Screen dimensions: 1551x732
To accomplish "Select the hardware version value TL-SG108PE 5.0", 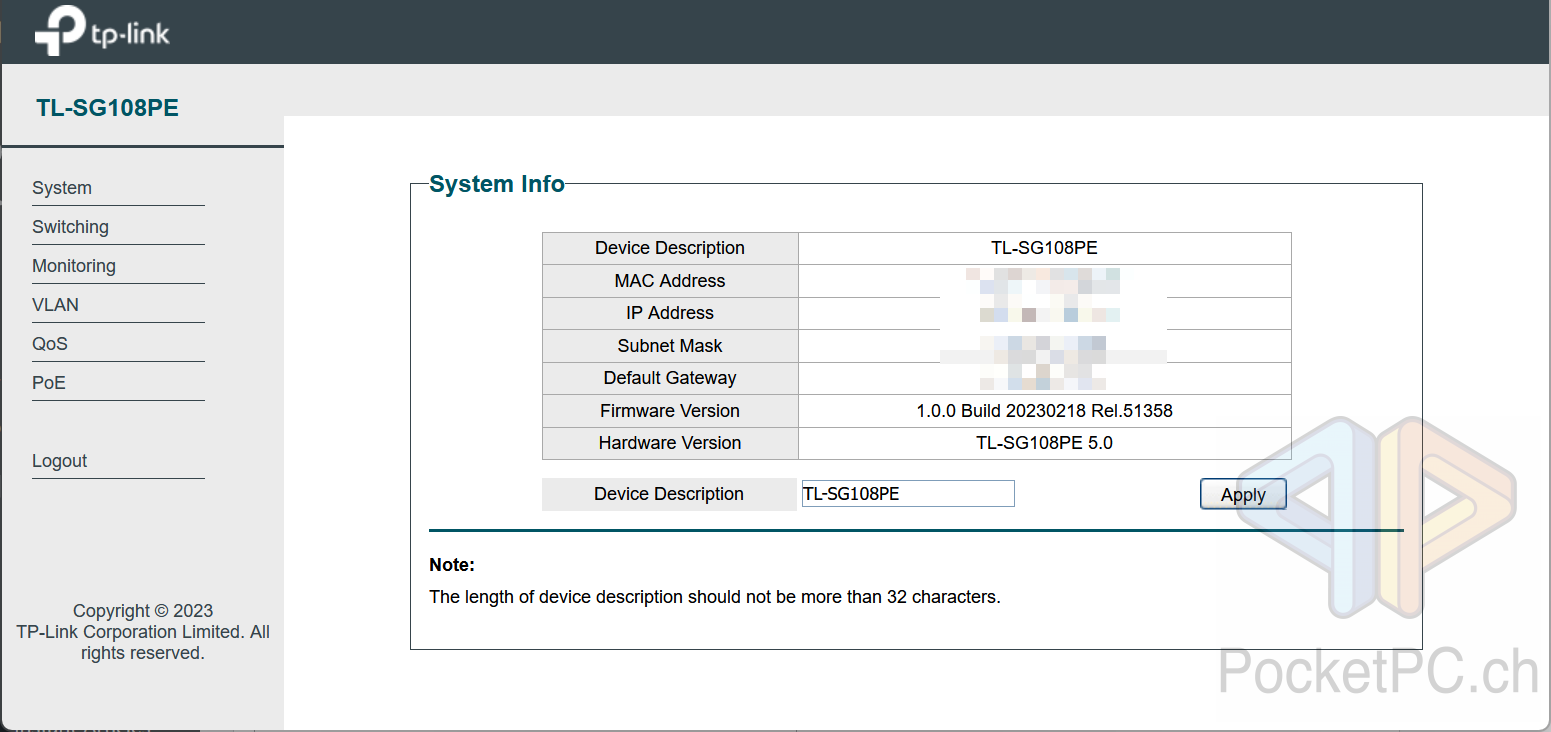I will (1044, 443).
